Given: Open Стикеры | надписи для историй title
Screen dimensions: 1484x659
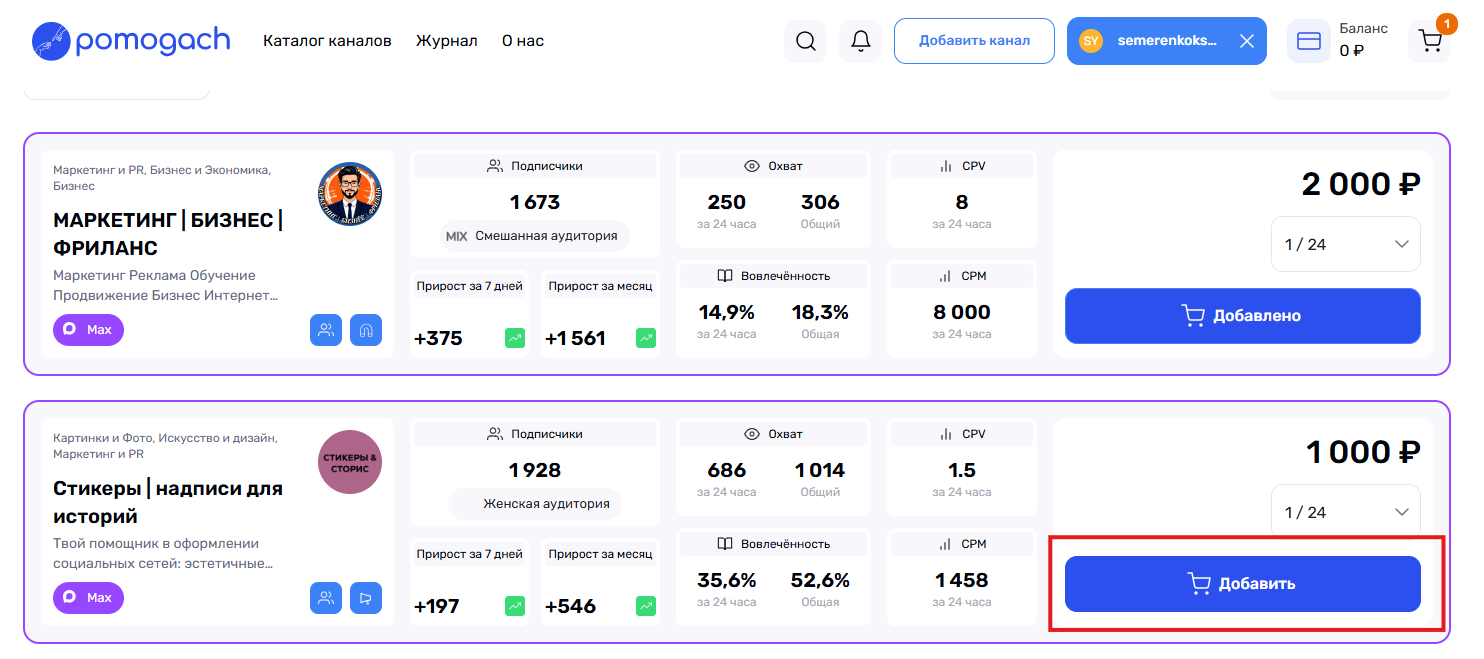Looking at the screenshot, I should tap(168, 503).
